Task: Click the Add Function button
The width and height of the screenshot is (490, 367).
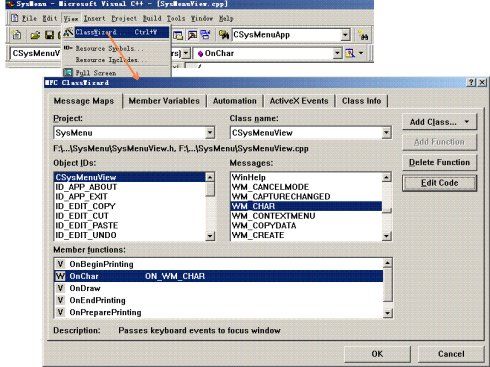Action: (x=439, y=142)
